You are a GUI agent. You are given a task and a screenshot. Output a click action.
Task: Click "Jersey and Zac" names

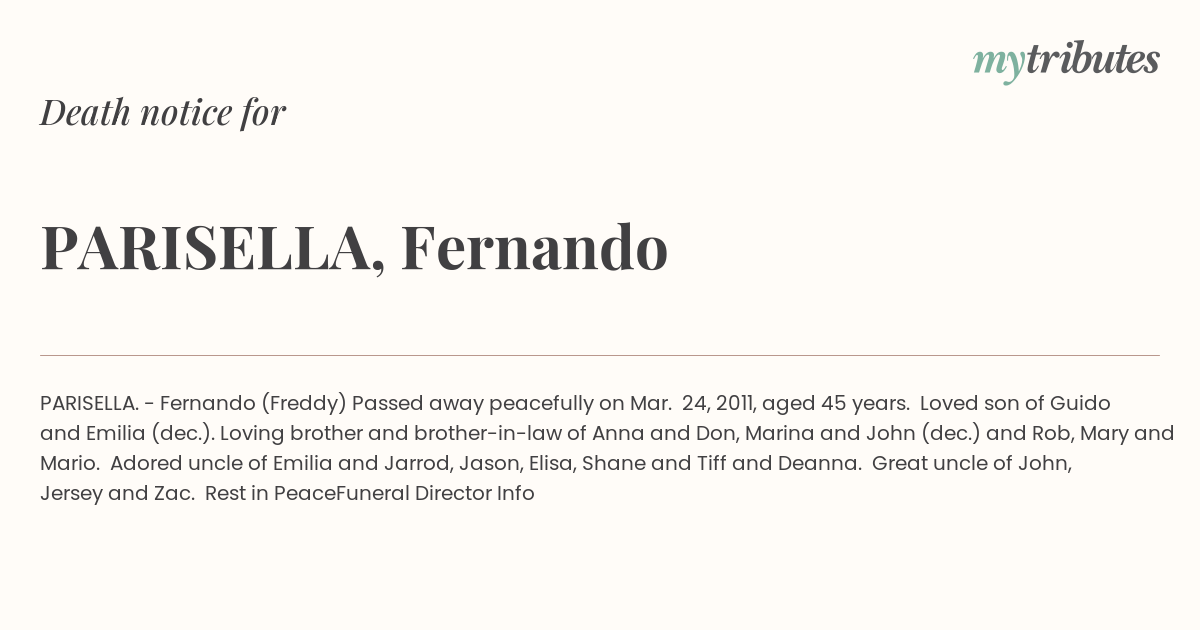tap(117, 493)
